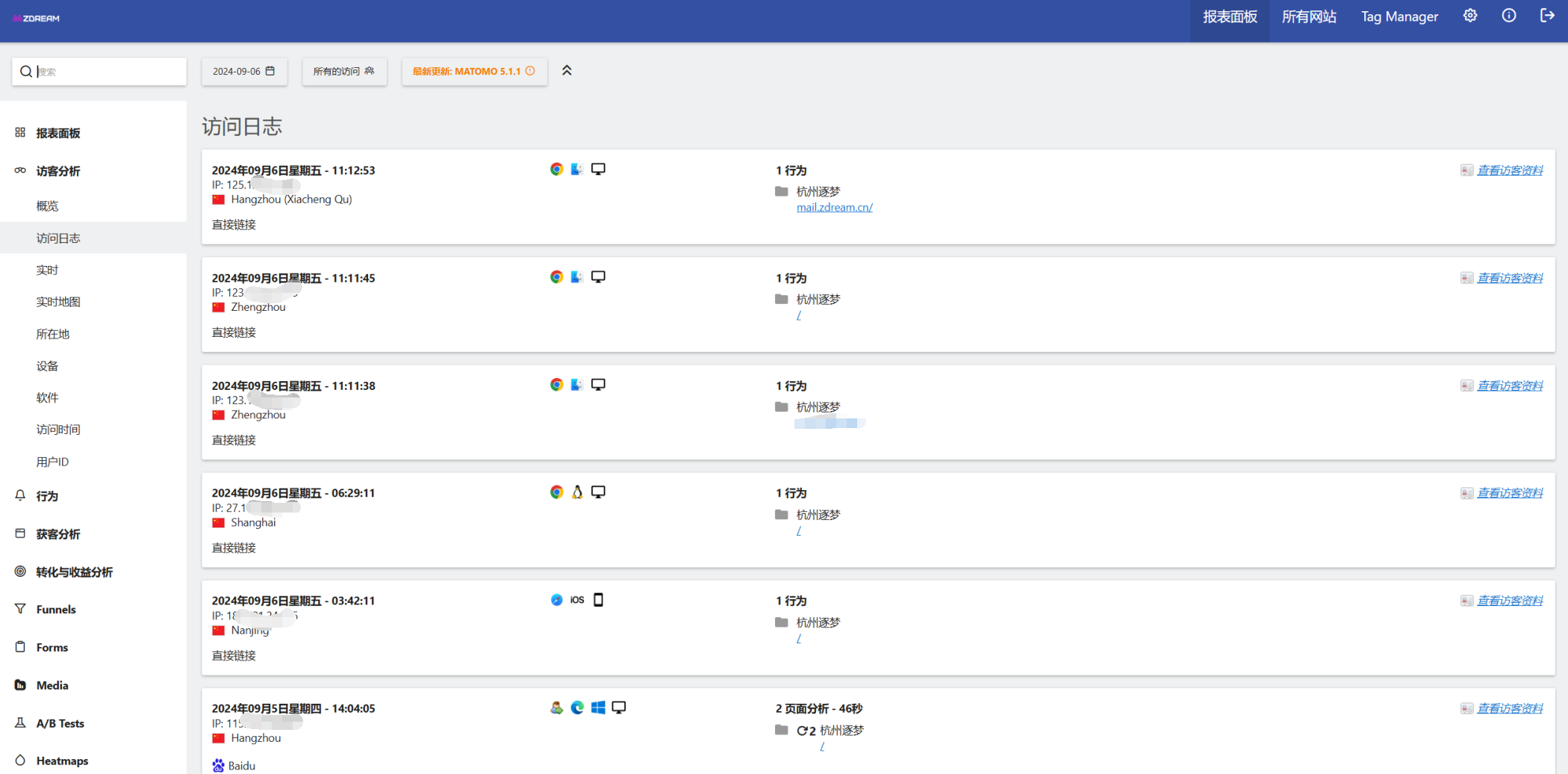
Task: Click the logout icon in top bar
Action: (1547, 16)
